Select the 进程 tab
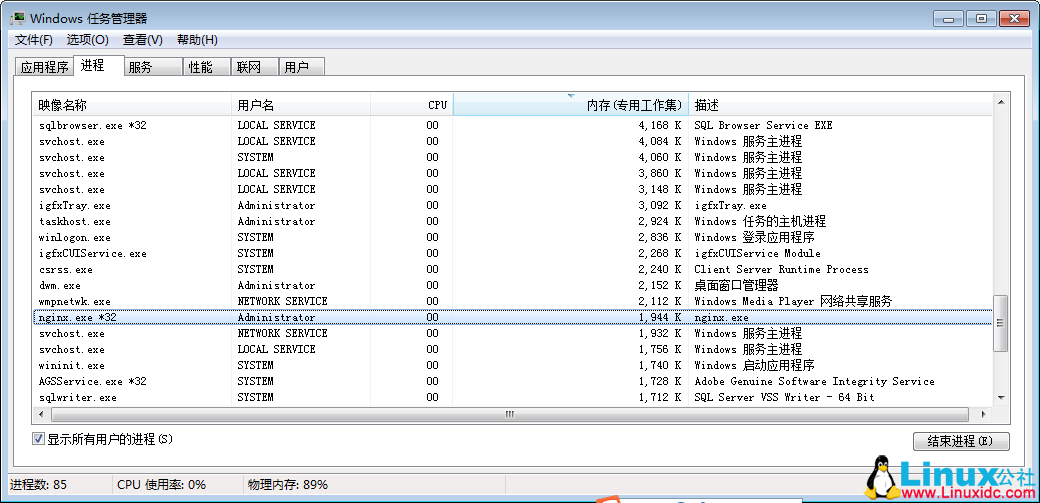This screenshot has width=1040, height=503. point(98,66)
